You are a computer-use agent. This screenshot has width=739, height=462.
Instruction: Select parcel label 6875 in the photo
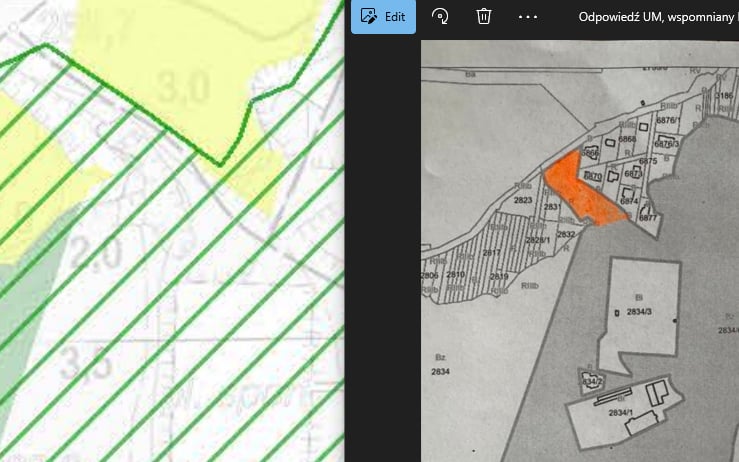(x=648, y=161)
